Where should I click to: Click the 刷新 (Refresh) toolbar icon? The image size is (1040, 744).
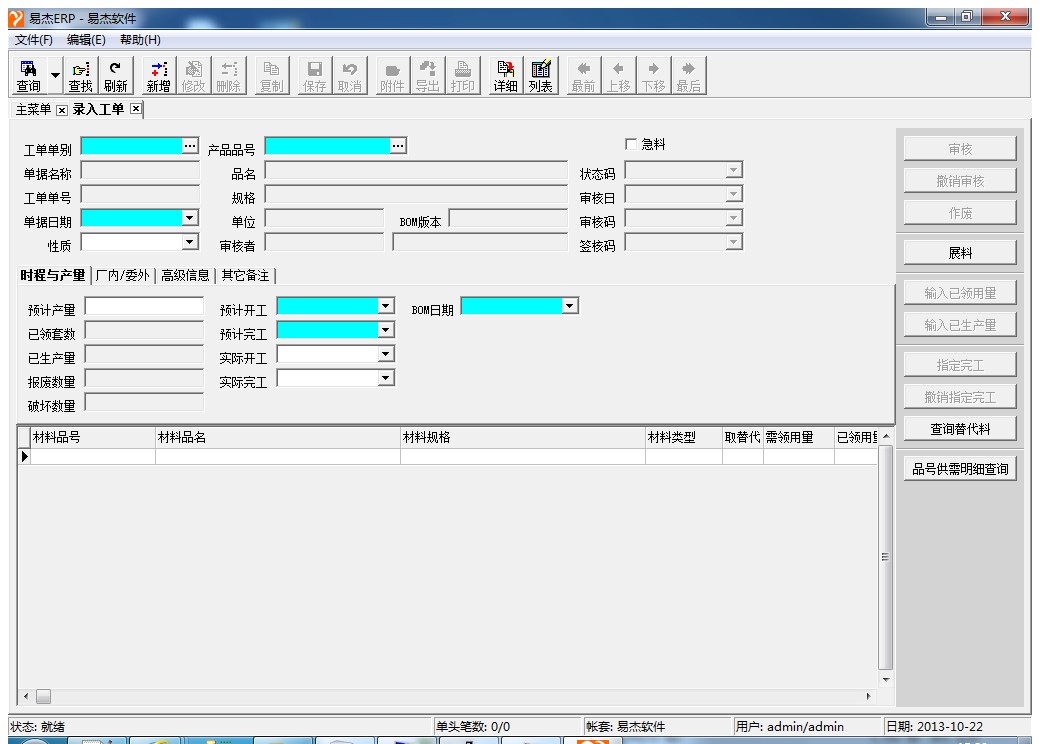coord(115,76)
